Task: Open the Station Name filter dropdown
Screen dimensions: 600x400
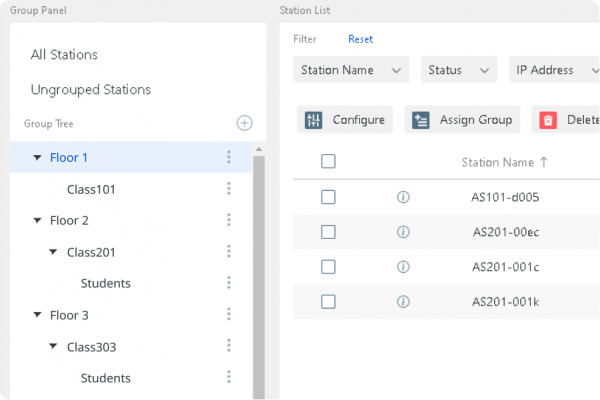Action: [351, 70]
